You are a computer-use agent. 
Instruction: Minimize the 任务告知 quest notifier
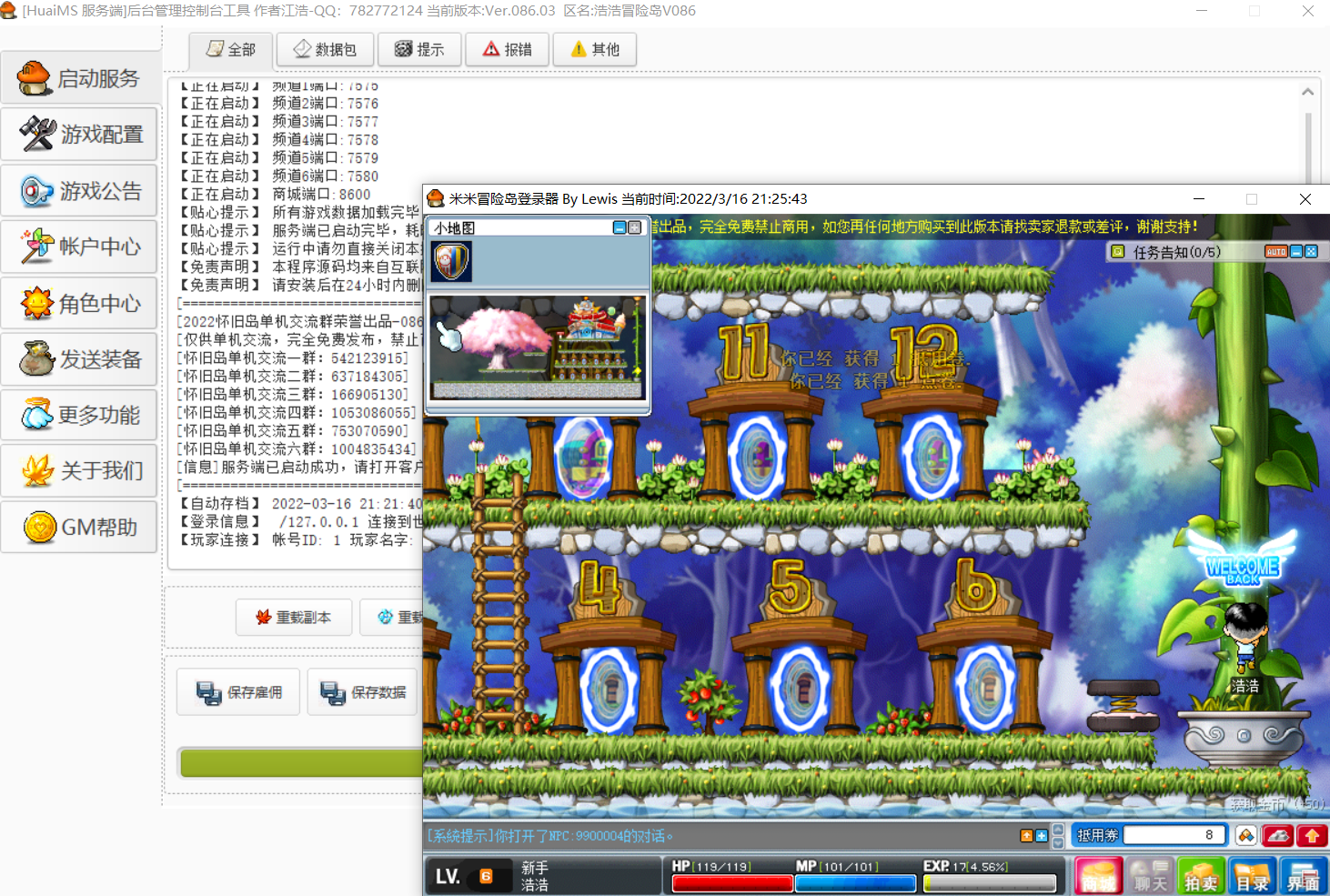(x=1297, y=252)
